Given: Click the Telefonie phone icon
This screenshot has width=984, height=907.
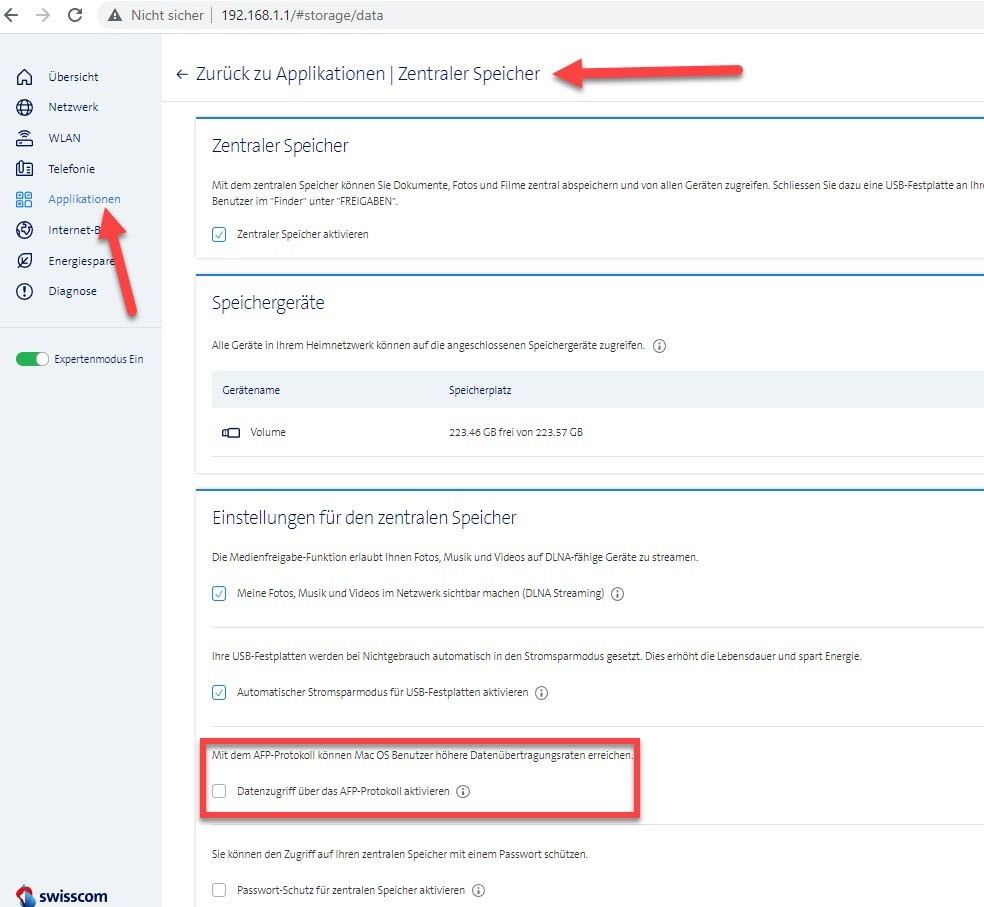Looking at the screenshot, I should [25, 169].
